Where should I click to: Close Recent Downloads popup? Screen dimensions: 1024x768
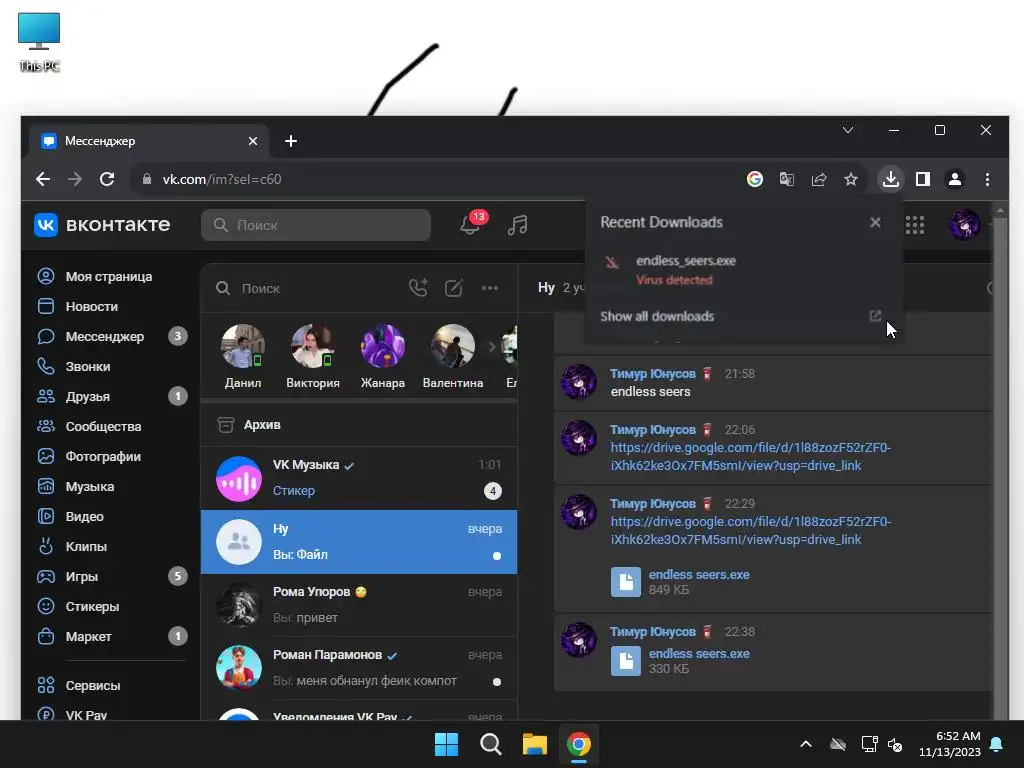coord(875,222)
